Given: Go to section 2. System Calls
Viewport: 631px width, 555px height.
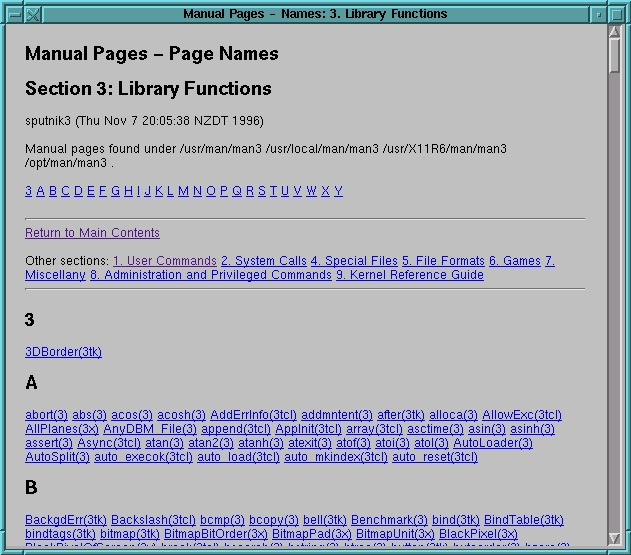Looking at the screenshot, I should [263, 261].
